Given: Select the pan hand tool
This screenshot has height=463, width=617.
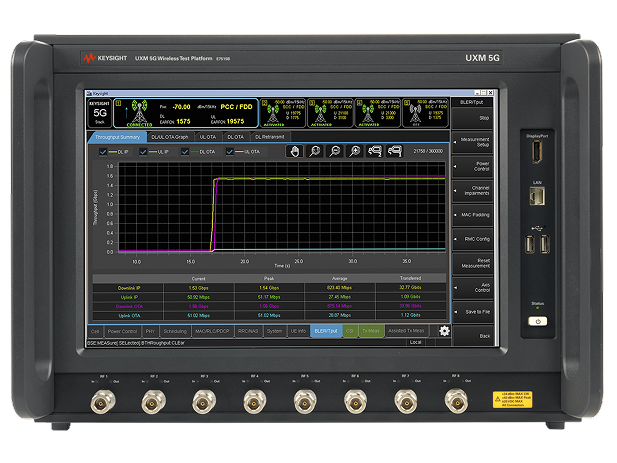Looking at the screenshot, I should [x=294, y=151].
